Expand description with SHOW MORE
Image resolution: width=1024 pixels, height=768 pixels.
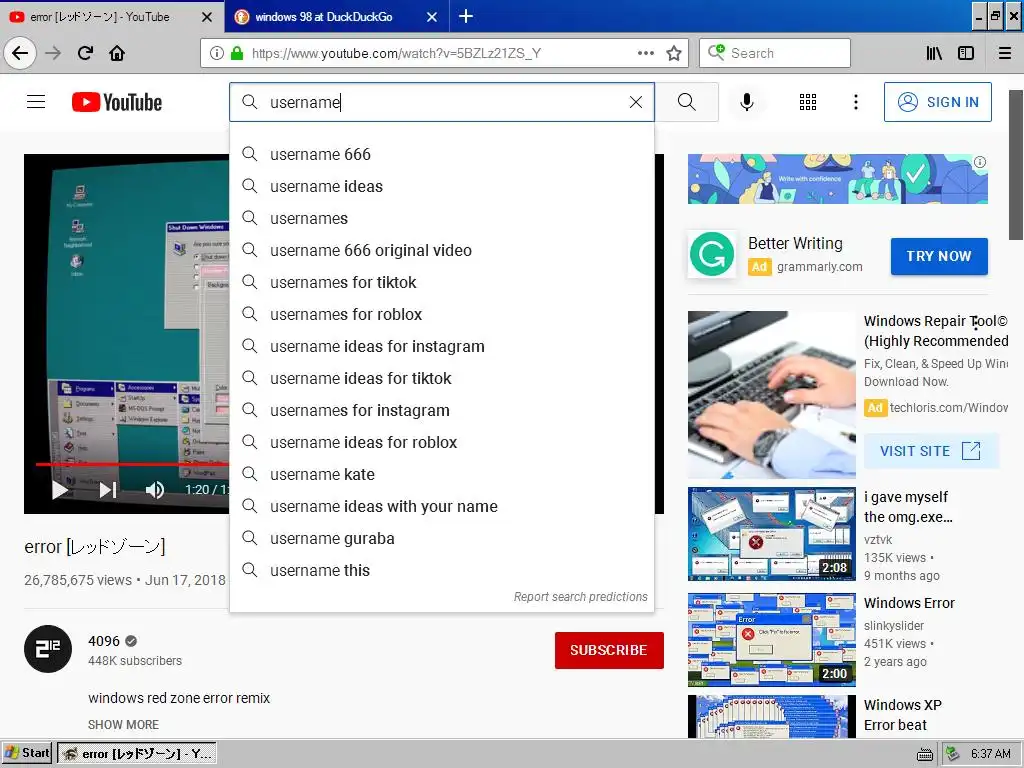click(x=123, y=724)
